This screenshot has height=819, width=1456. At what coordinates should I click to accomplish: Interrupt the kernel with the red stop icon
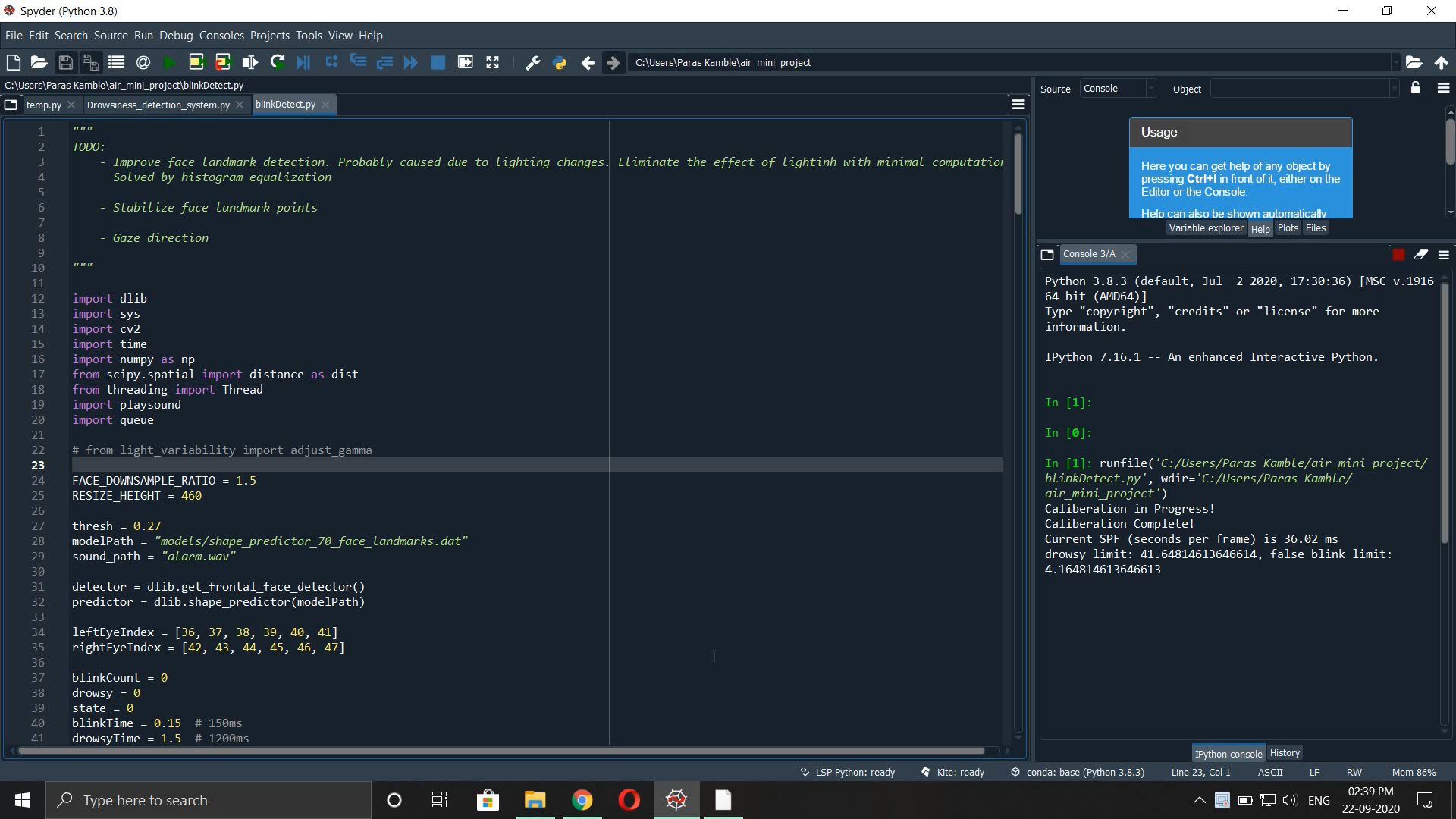1398,254
